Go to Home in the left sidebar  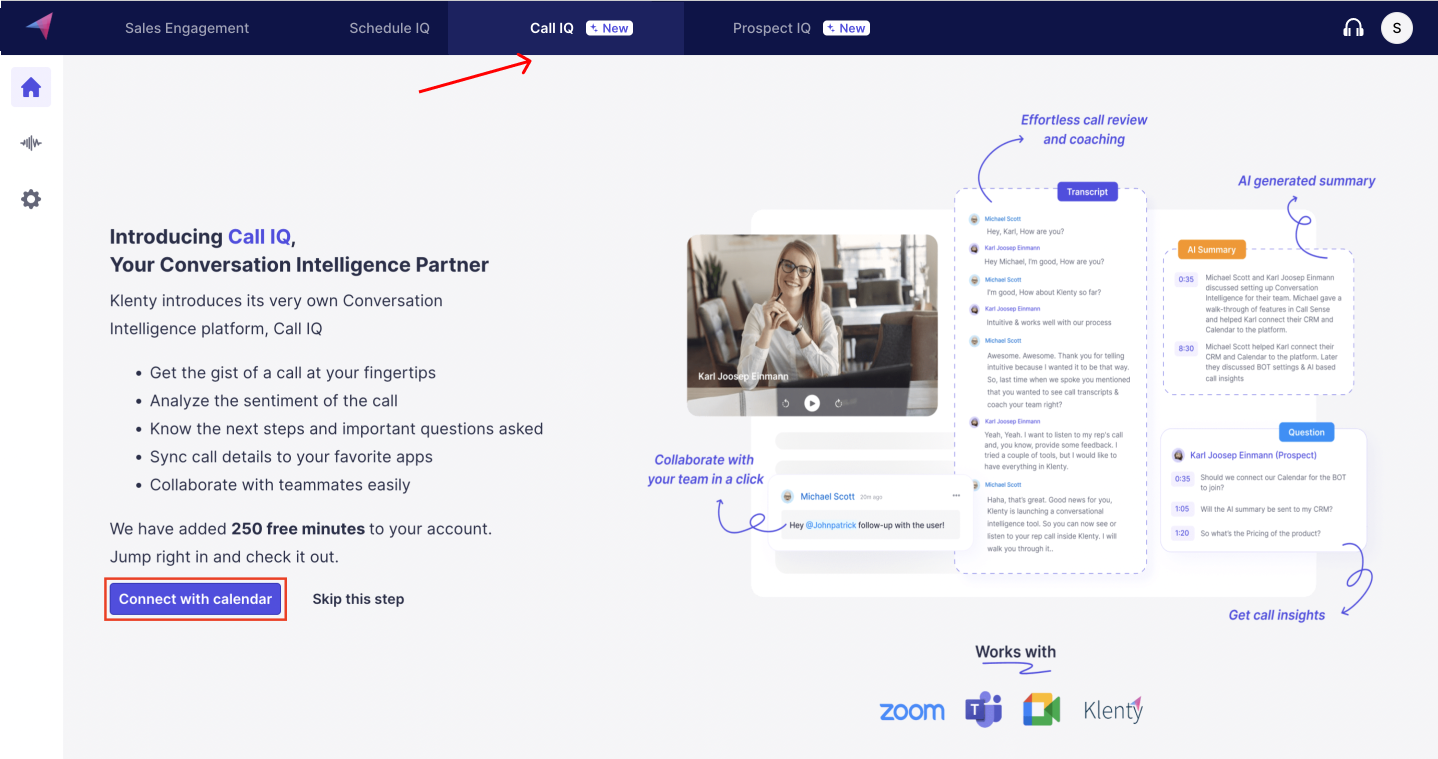pos(31,88)
